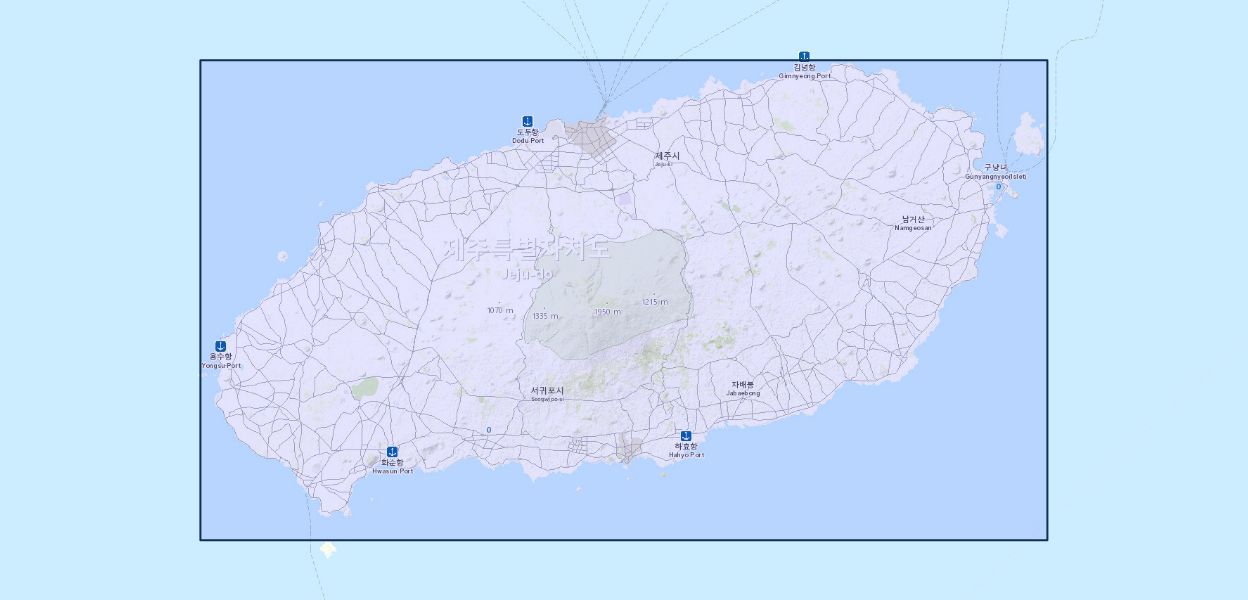The width and height of the screenshot is (1248, 600).
Task: Click the Dodu Port anchor icon
Action: pyautogui.click(x=528, y=121)
